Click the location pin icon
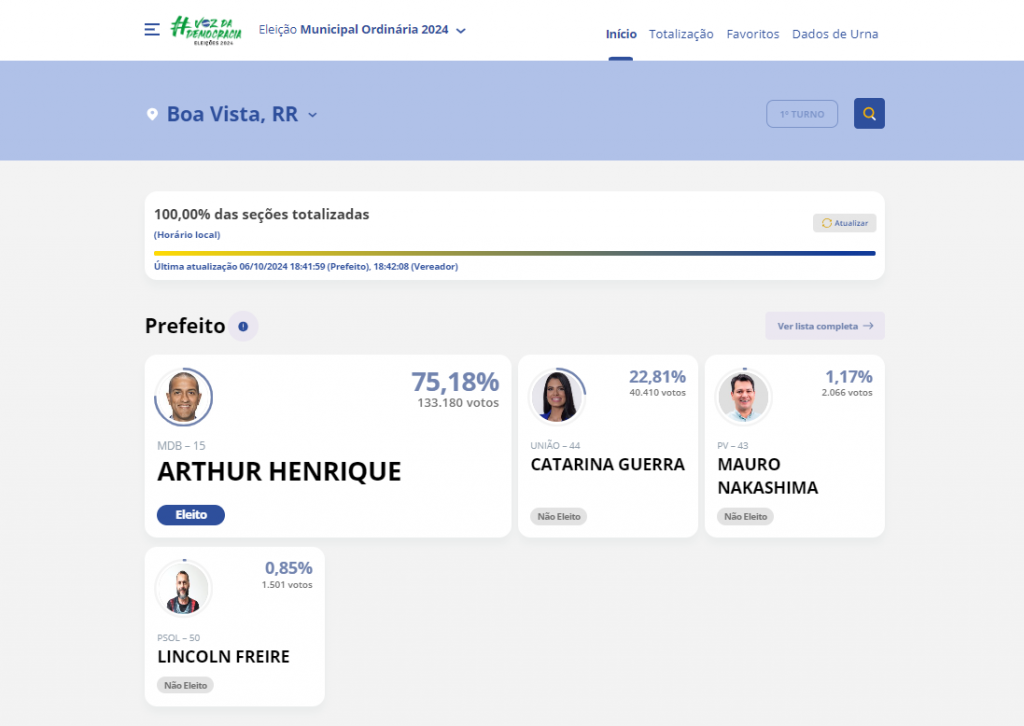This screenshot has height=726, width=1024. (x=152, y=115)
